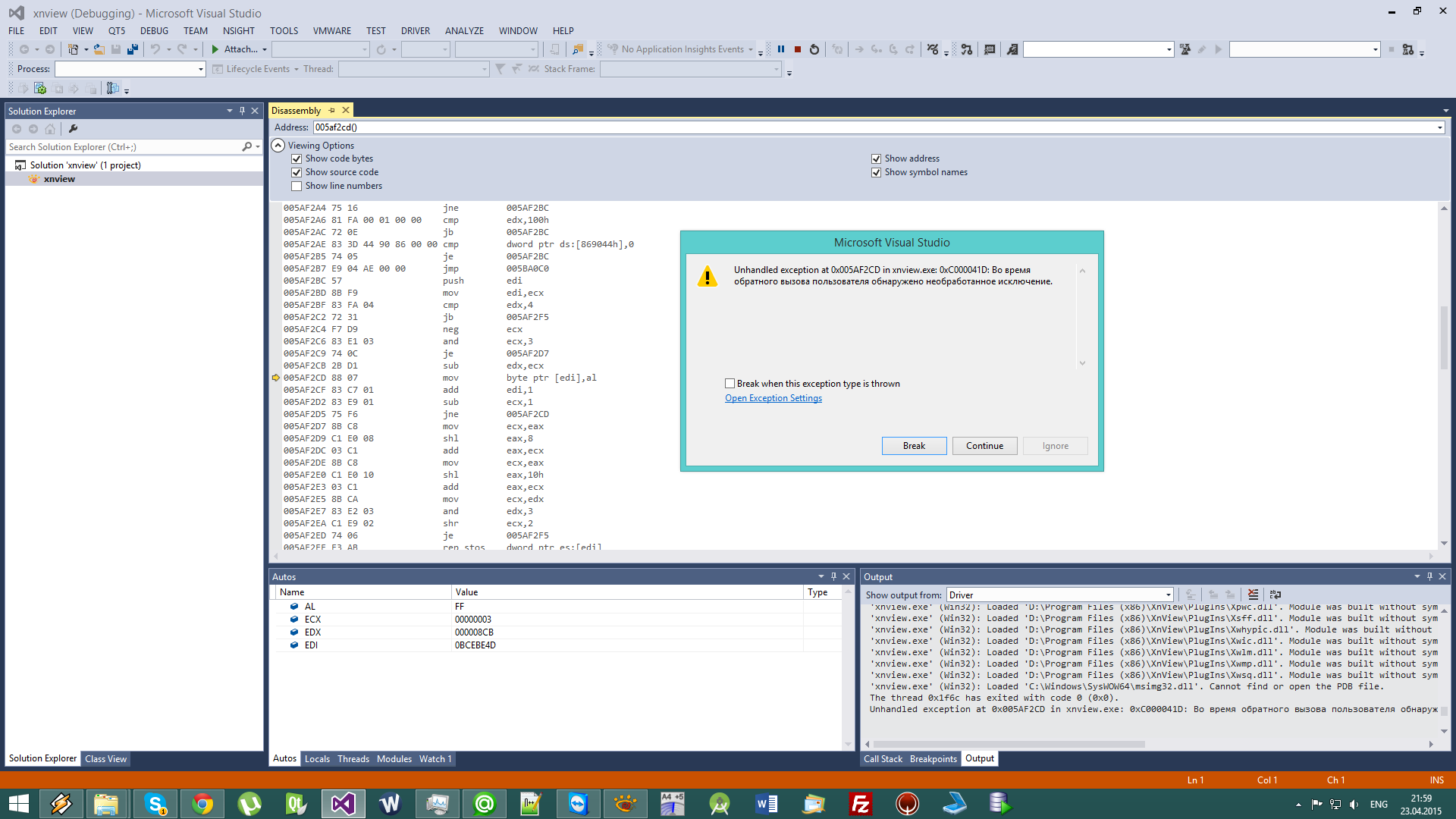
Task: Open the DEBUG menu
Action: [154, 31]
